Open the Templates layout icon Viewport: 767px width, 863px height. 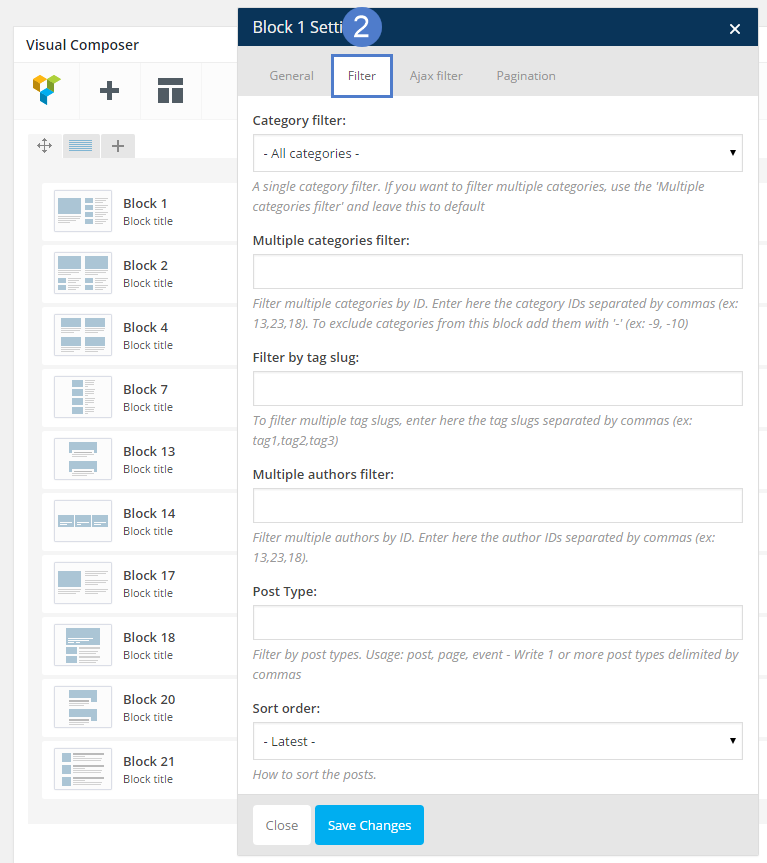pos(170,91)
